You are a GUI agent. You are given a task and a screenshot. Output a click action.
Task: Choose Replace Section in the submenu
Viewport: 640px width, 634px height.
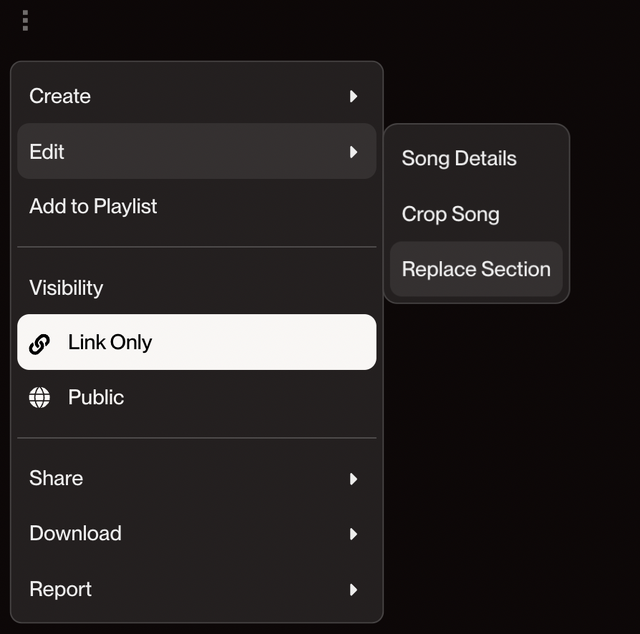(x=476, y=269)
